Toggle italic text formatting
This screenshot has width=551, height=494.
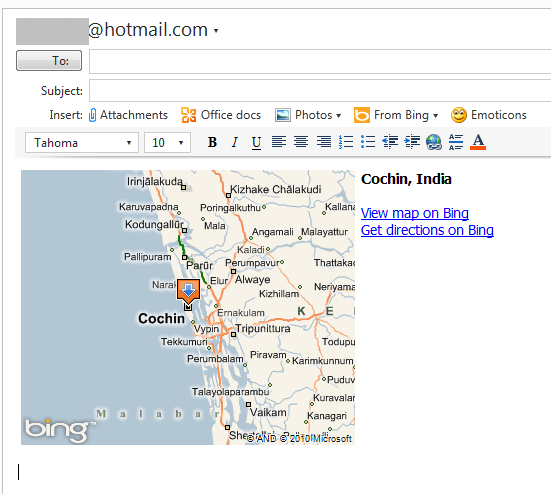pyautogui.click(x=235, y=142)
